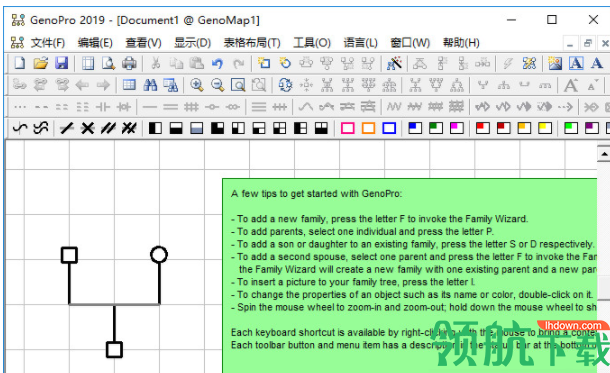Click the small A decrease font size icon
Image resolution: width=610 pixels, height=373 pixels.
pos(592,86)
